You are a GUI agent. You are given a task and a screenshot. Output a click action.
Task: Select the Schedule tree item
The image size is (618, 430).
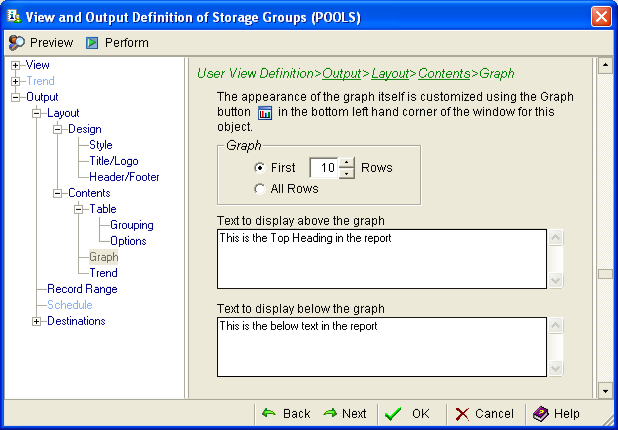[x=70, y=305]
